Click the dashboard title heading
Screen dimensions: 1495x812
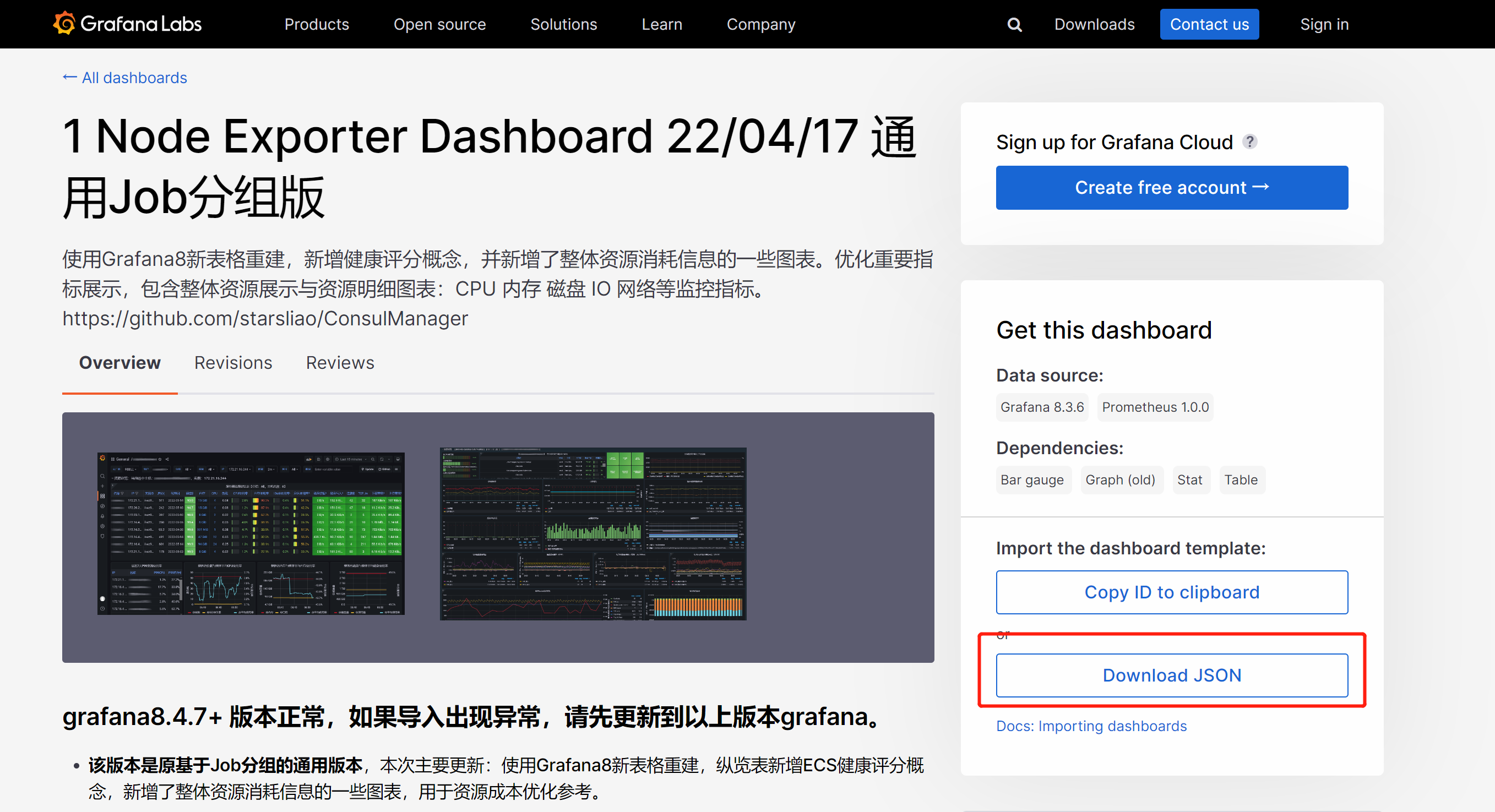489,167
